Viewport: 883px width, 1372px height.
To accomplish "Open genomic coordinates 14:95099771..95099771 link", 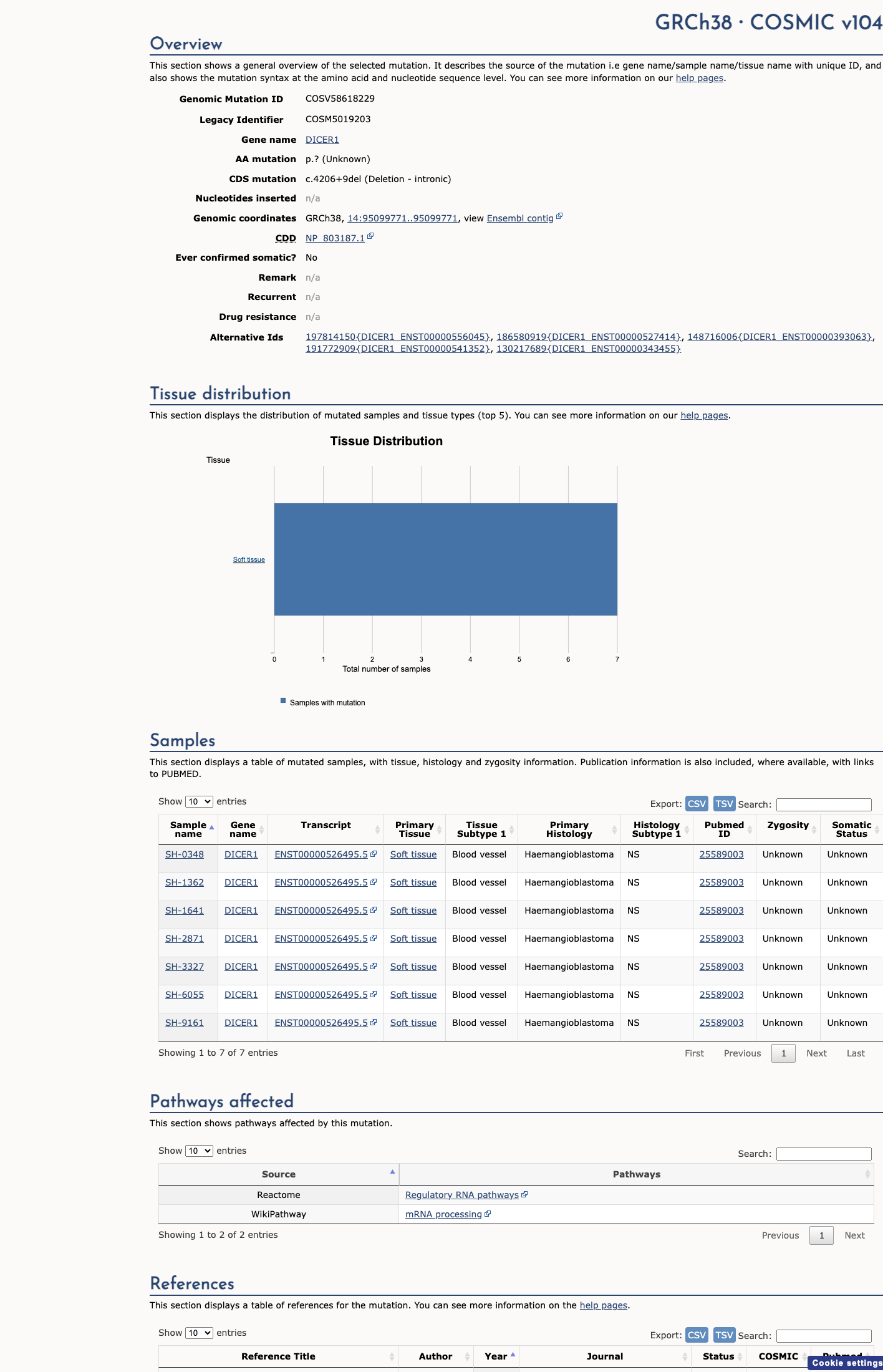I will (402, 218).
